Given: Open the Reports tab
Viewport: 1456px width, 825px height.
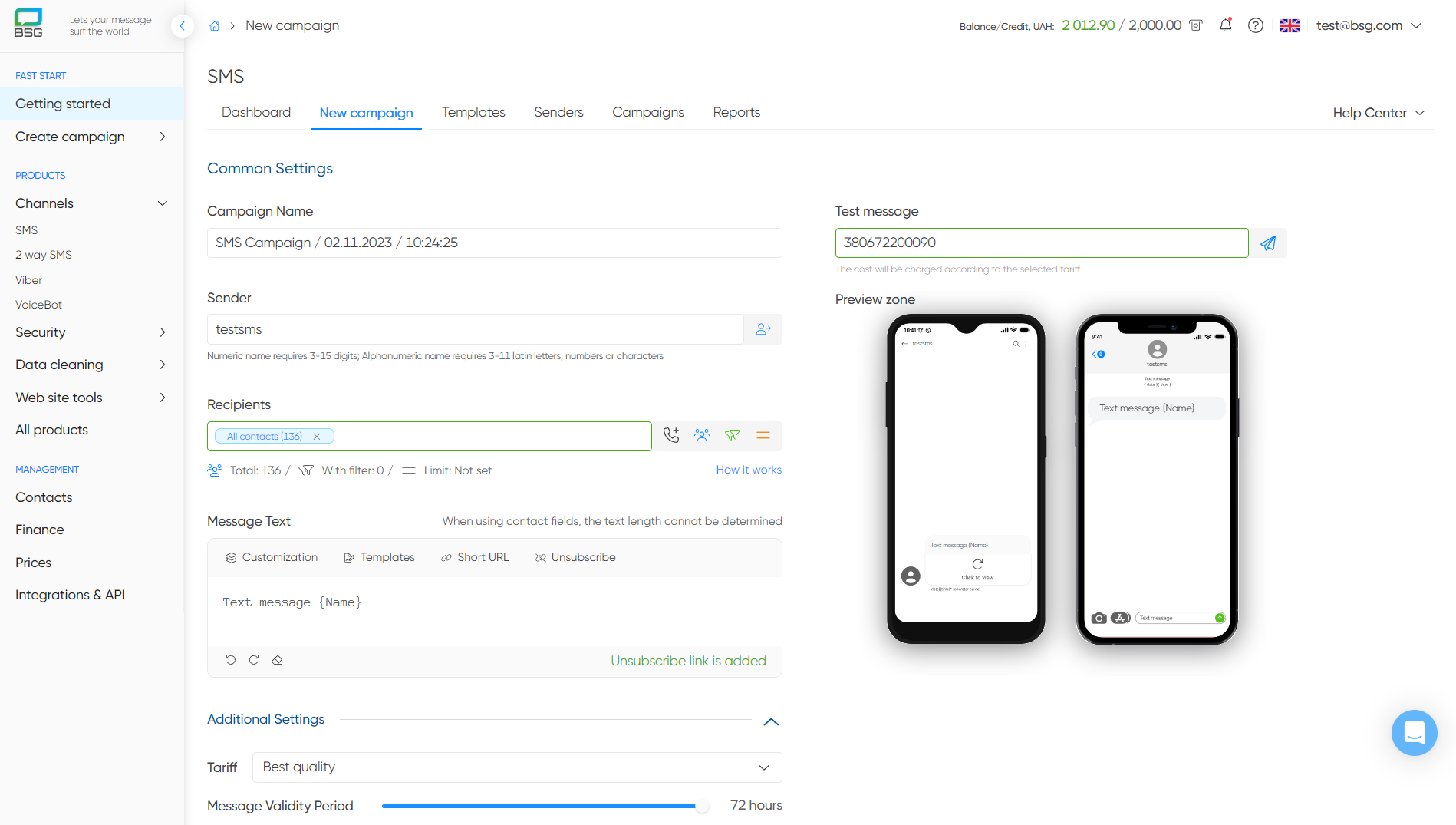Looking at the screenshot, I should tap(736, 112).
